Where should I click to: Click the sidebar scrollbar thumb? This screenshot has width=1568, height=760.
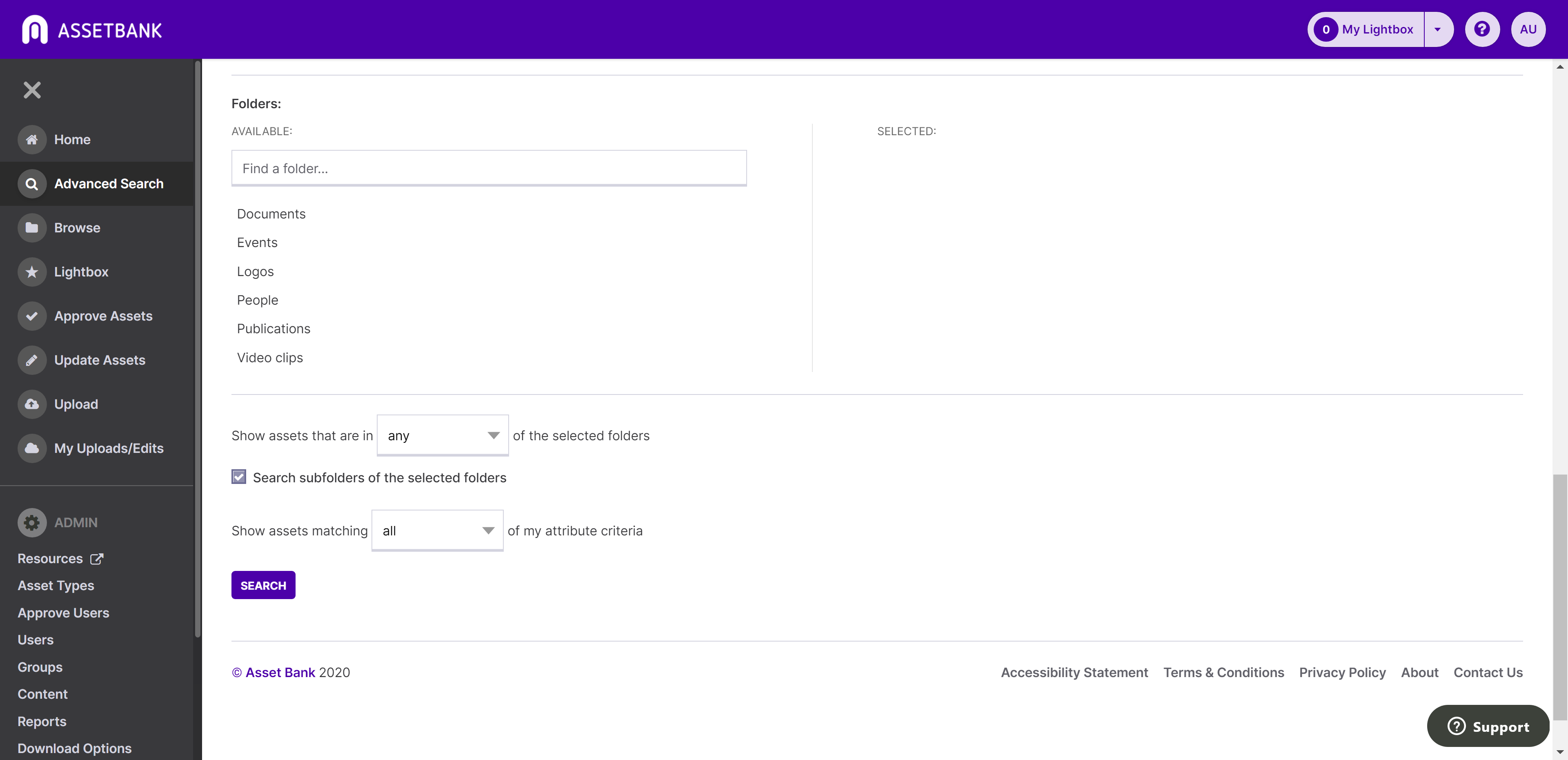click(x=197, y=348)
